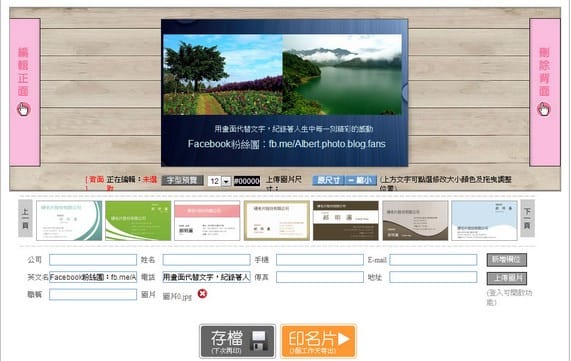Click the hand pointer icon under 編輯正面

click(24, 109)
